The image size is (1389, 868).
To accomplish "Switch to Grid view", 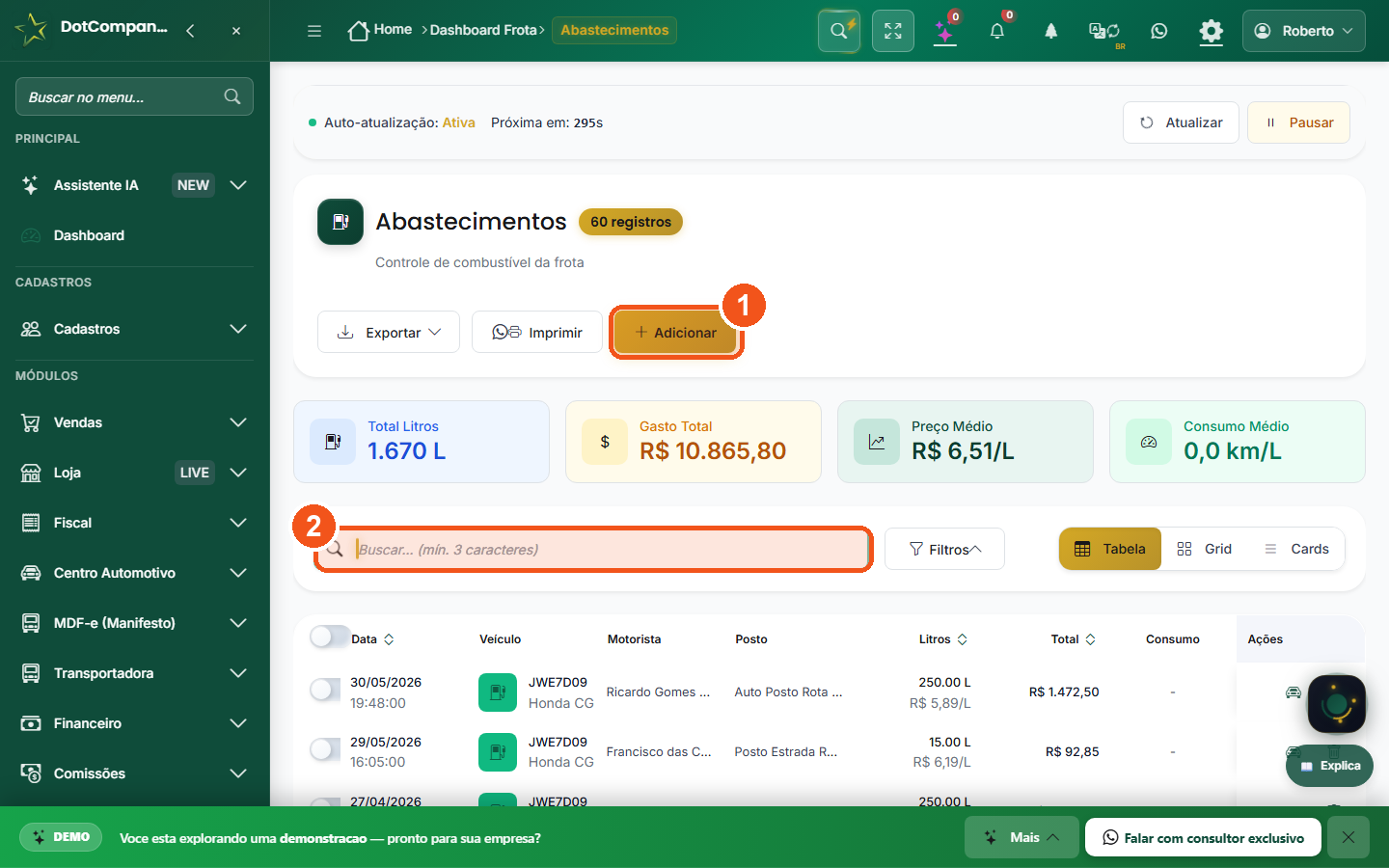I will point(1205,549).
